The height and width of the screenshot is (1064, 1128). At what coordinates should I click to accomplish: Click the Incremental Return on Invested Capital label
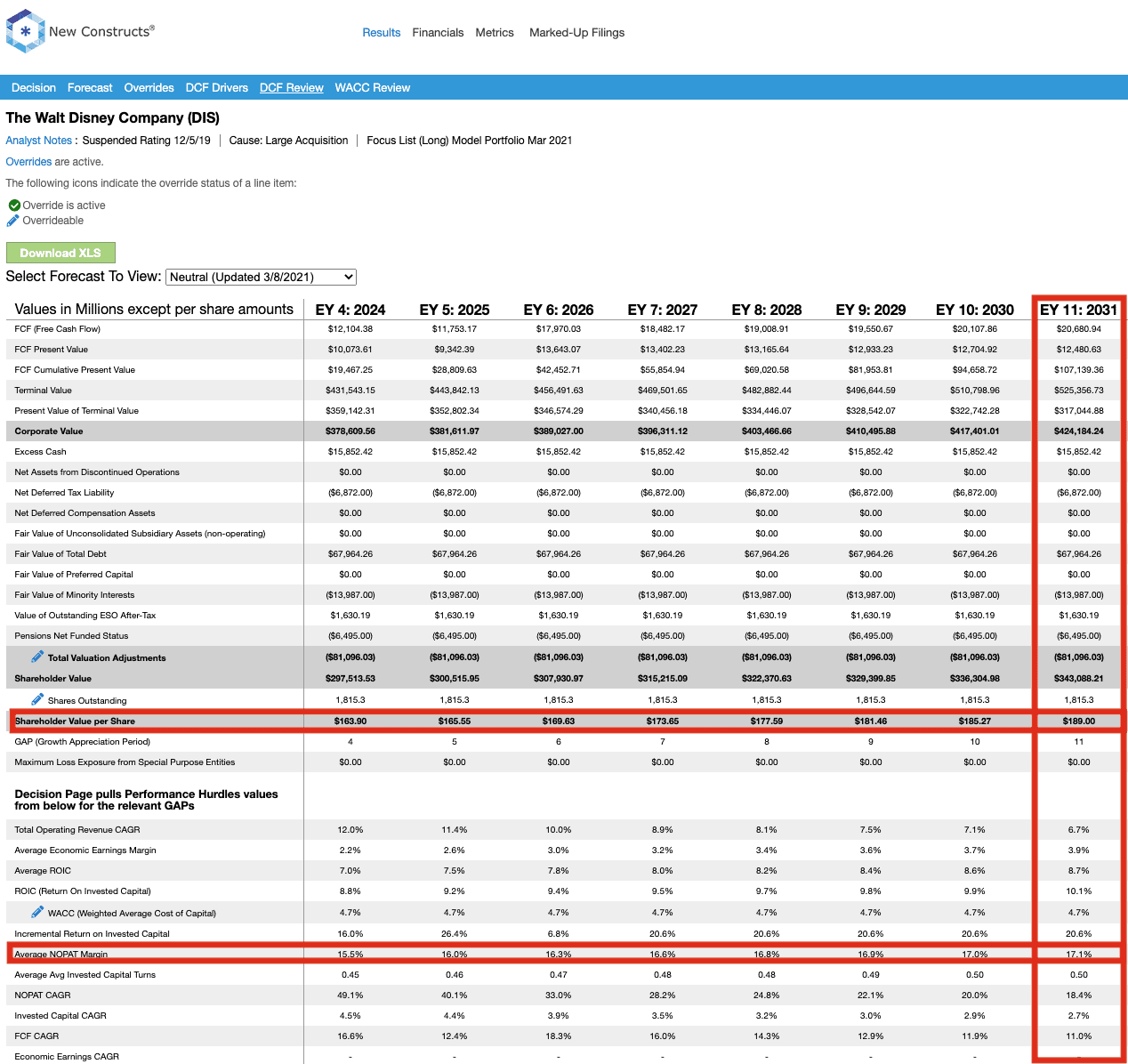tap(92, 934)
